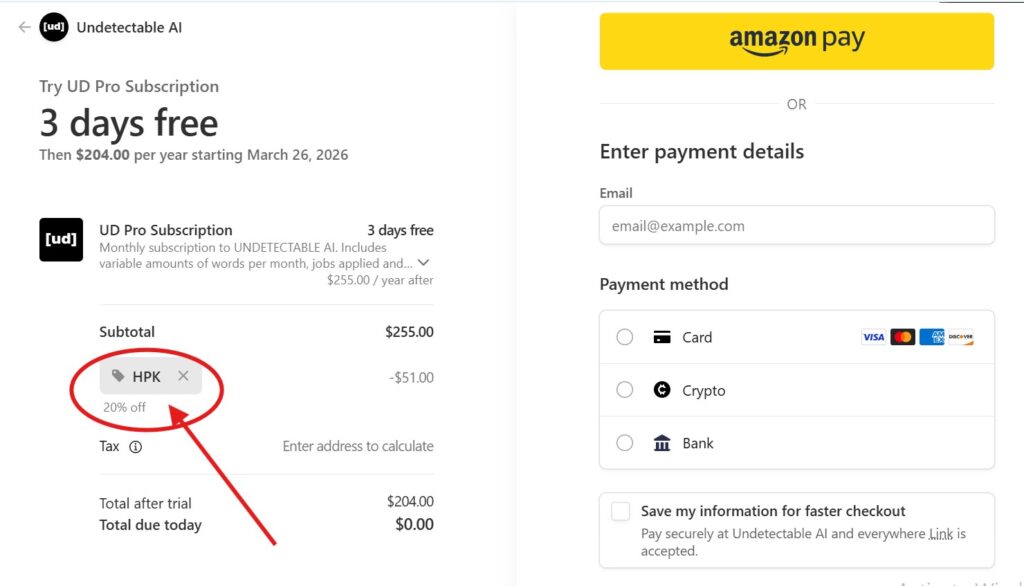The width and height of the screenshot is (1024, 586).
Task: Select the Bank radio button
Action: click(625, 443)
